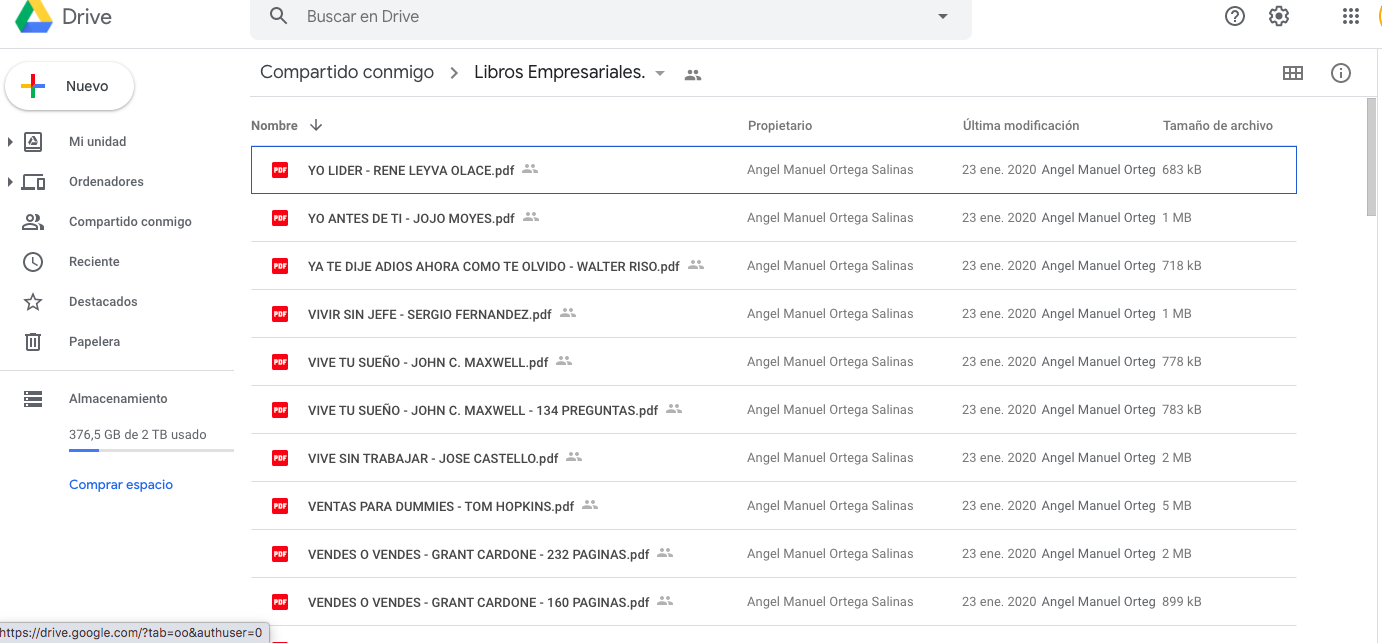Click the Compartido conmigo people icon
The width and height of the screenshot is (1382, 643).
click(x=33, y=222)
